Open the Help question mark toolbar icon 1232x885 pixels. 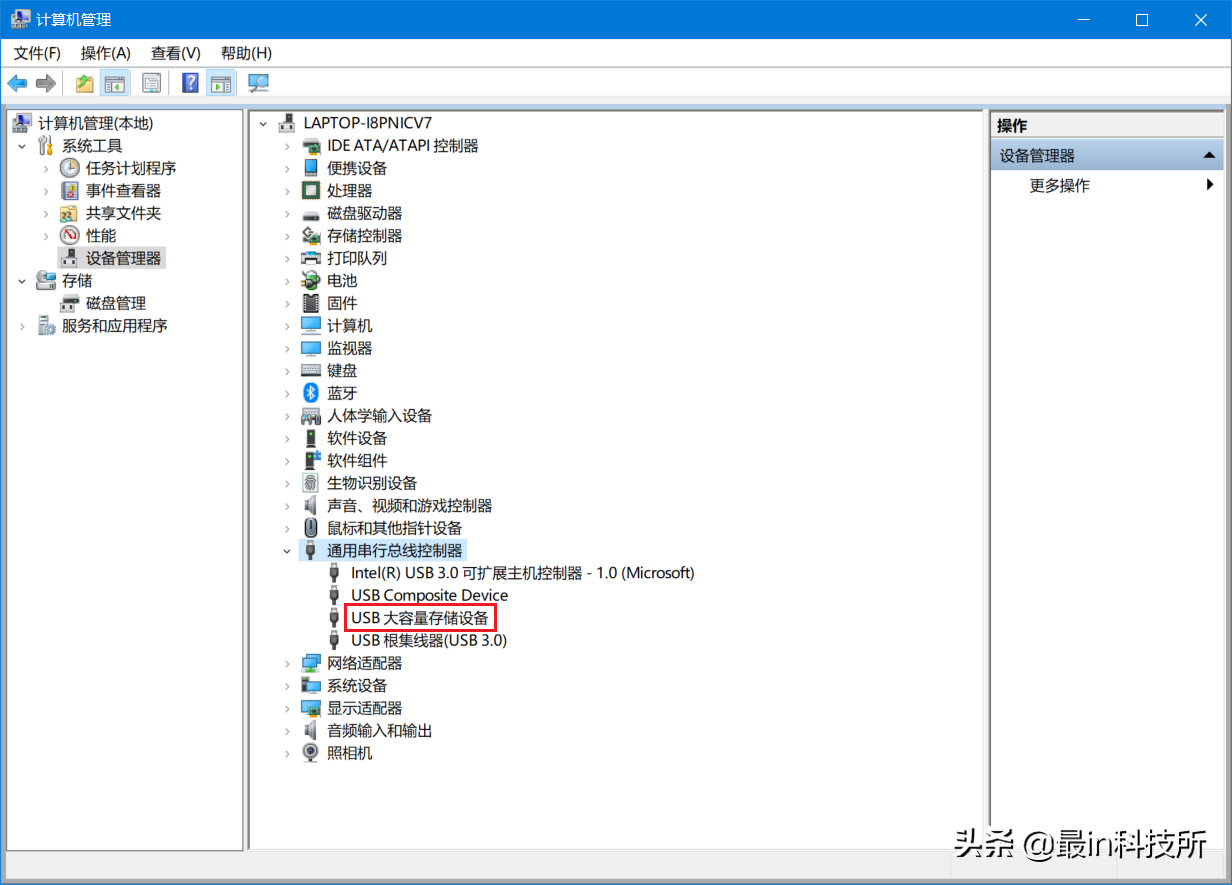(190, 83)
